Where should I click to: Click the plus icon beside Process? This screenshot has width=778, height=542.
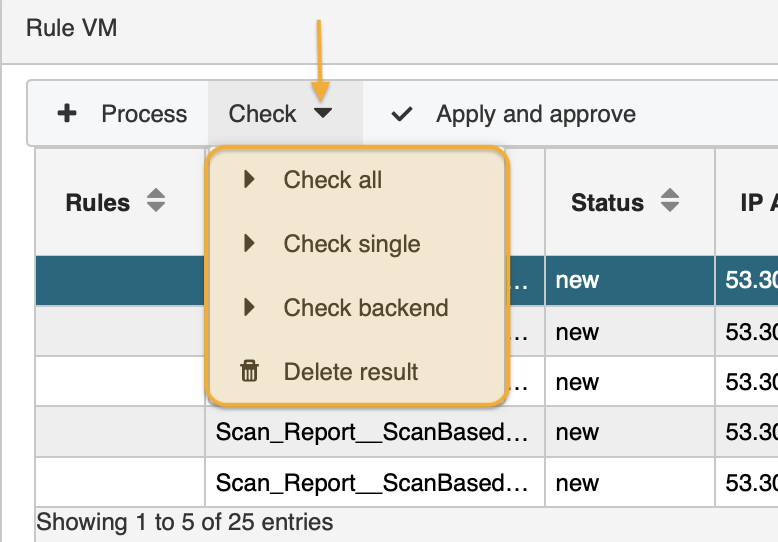(x=67, y=114)
